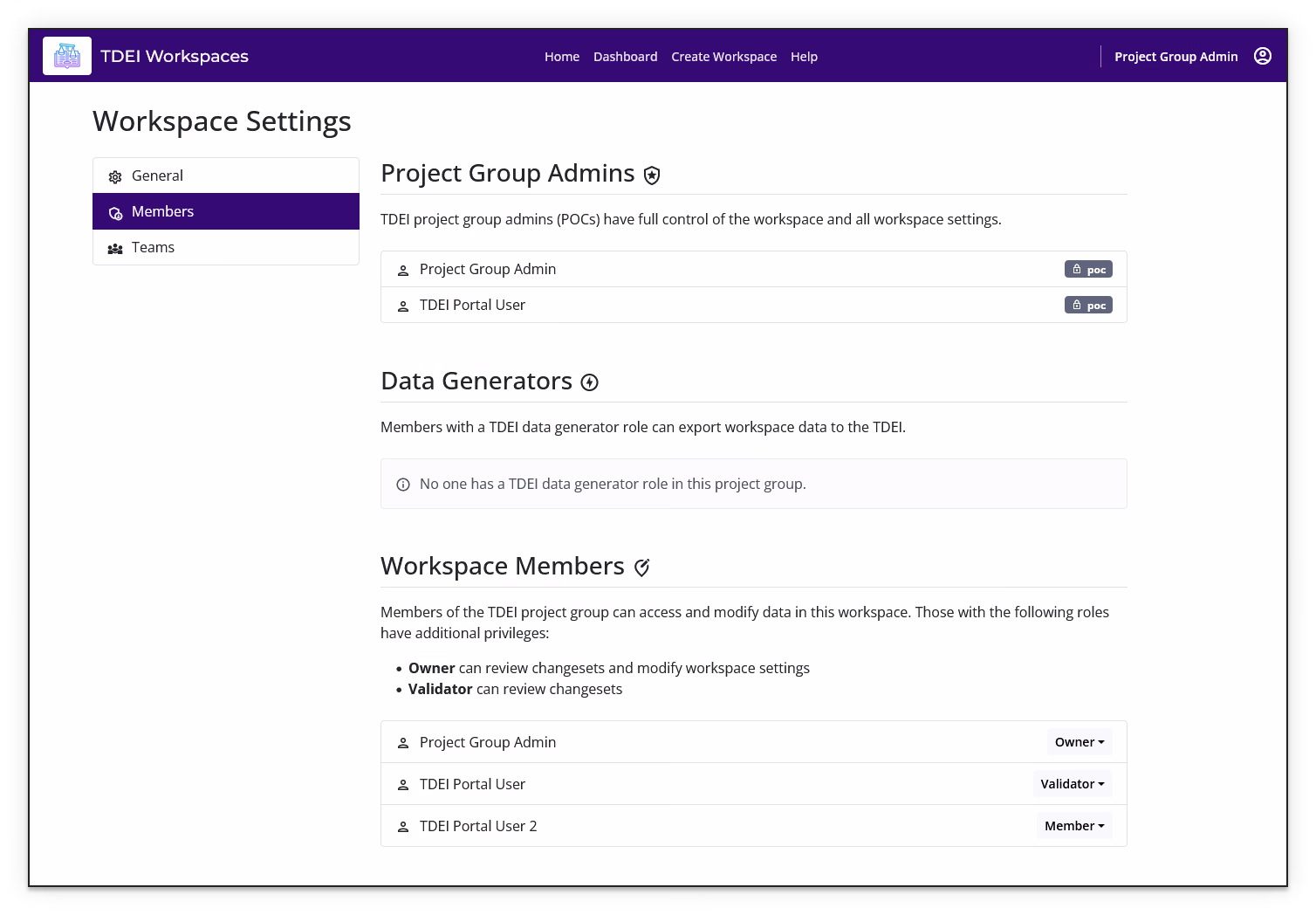Click the poc lock badge on the Project Group Admin row
Screen dimensions: 1316x915
point(1088,269)
